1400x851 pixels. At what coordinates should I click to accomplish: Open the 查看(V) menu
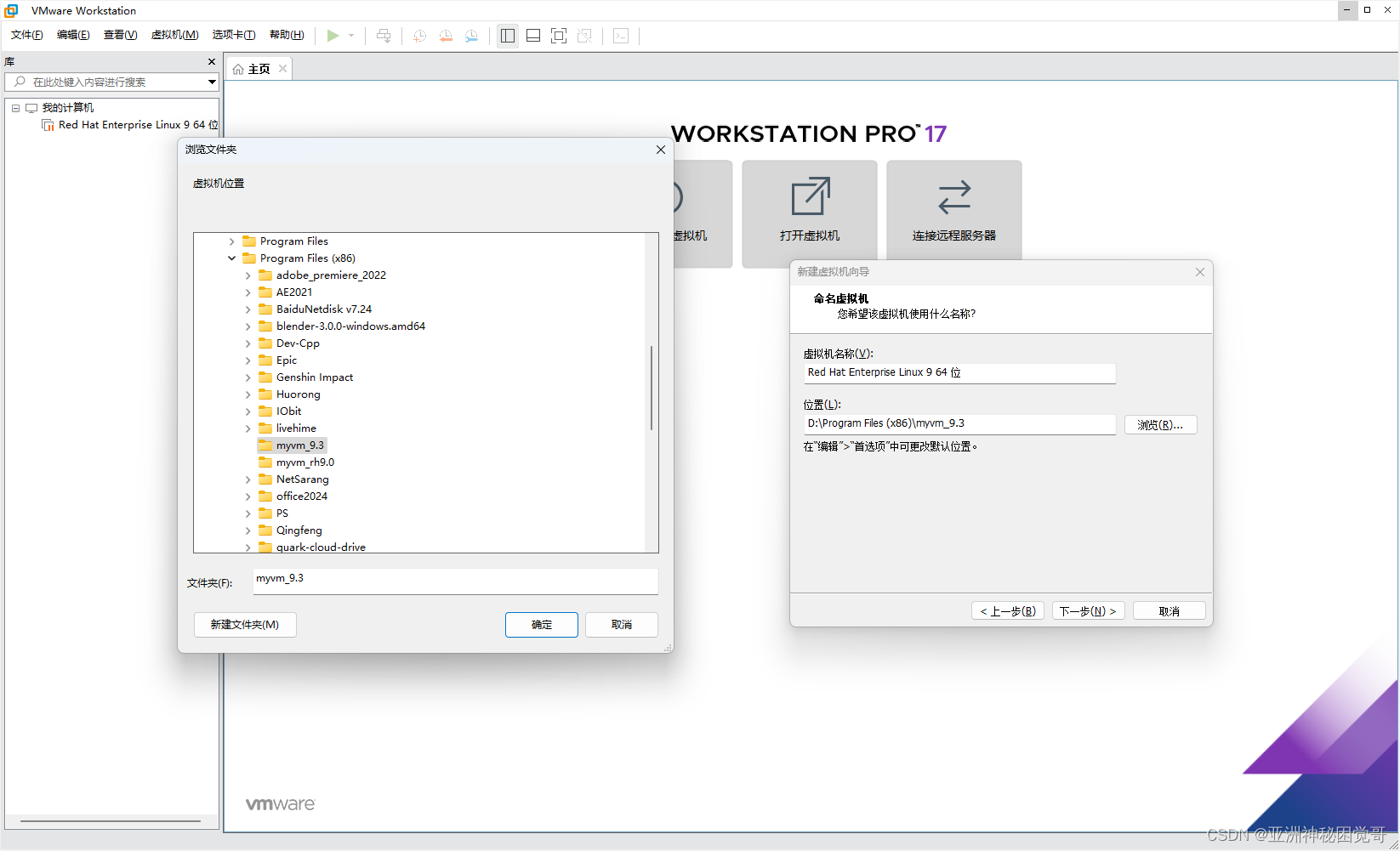pyautogui.click(x=120, y=35)
